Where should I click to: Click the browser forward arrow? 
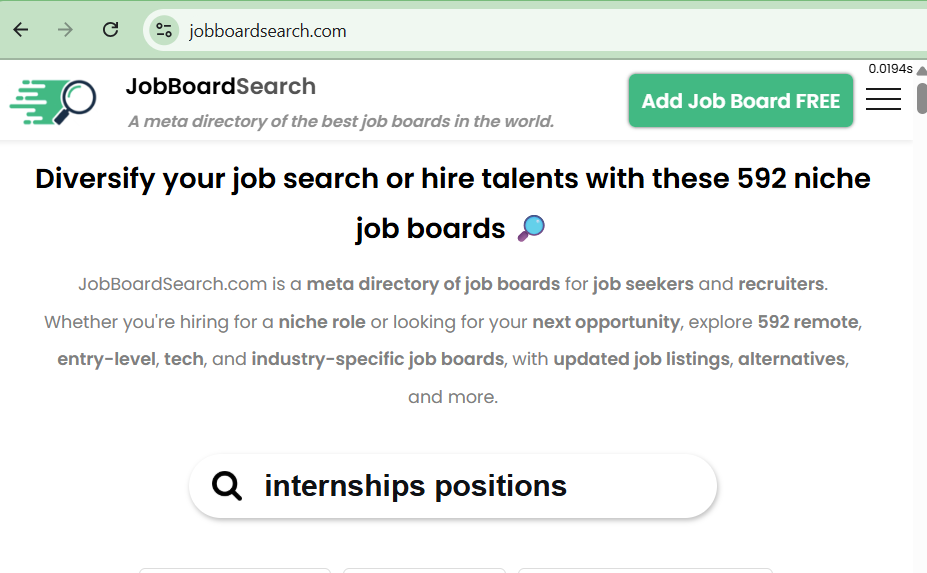click(x=66, y=30)
